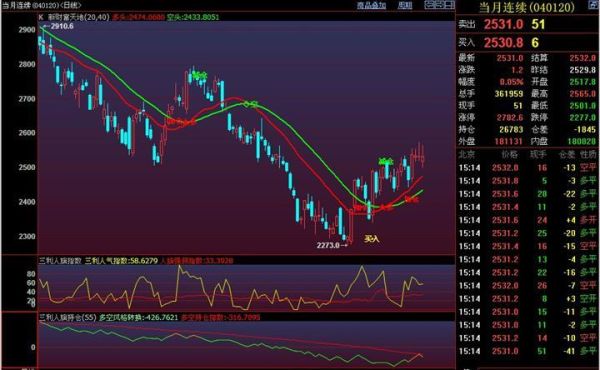Open the 周期 period link

coord(405,5)
